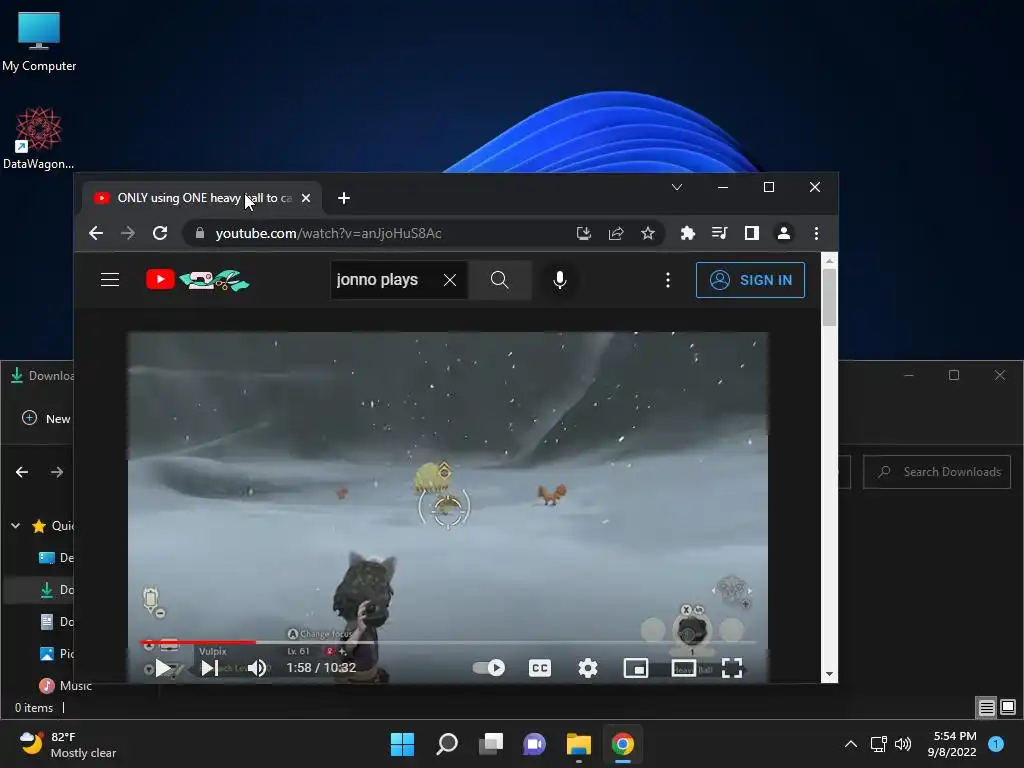Open Chrome three-dot menu
Screen dimensions: 1024x768
click(816, 233)
